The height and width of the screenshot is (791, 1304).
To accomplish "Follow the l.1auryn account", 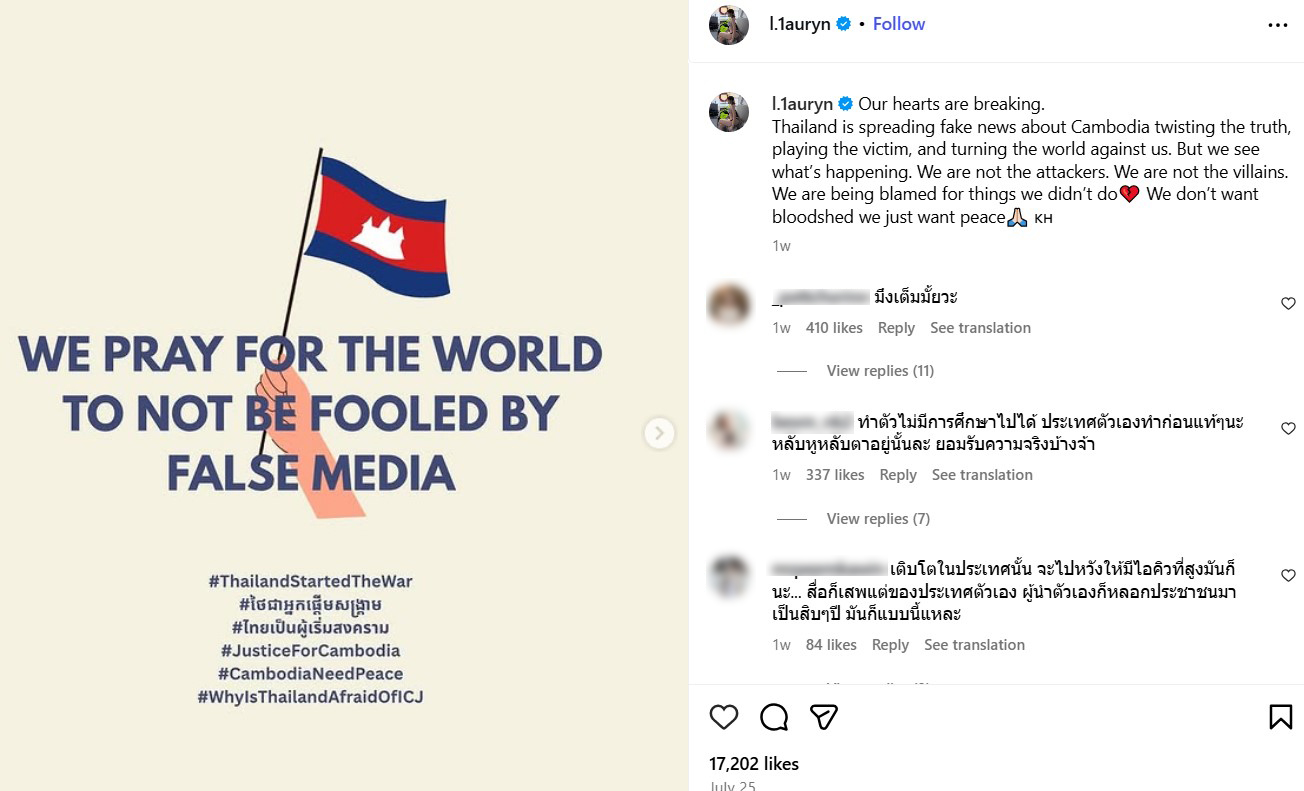I will pos(899,24).
